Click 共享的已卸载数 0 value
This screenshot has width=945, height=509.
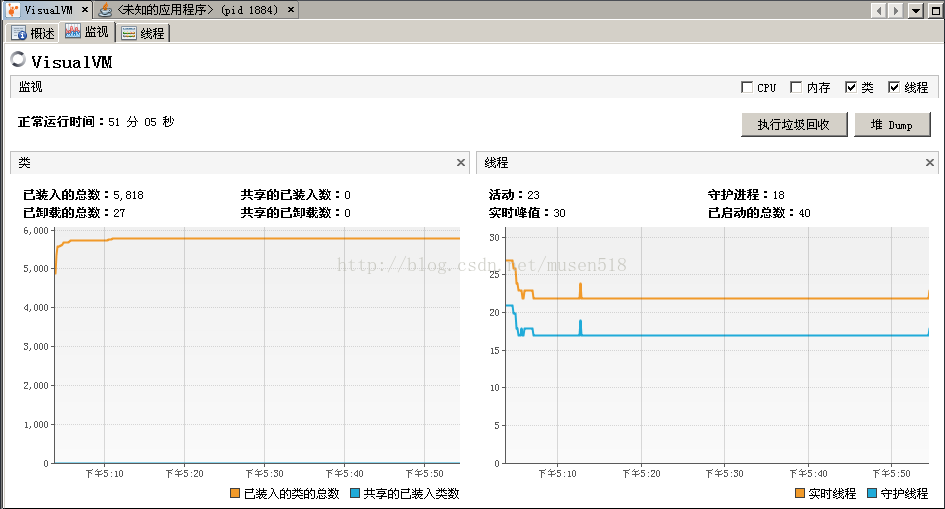(347, 213)
